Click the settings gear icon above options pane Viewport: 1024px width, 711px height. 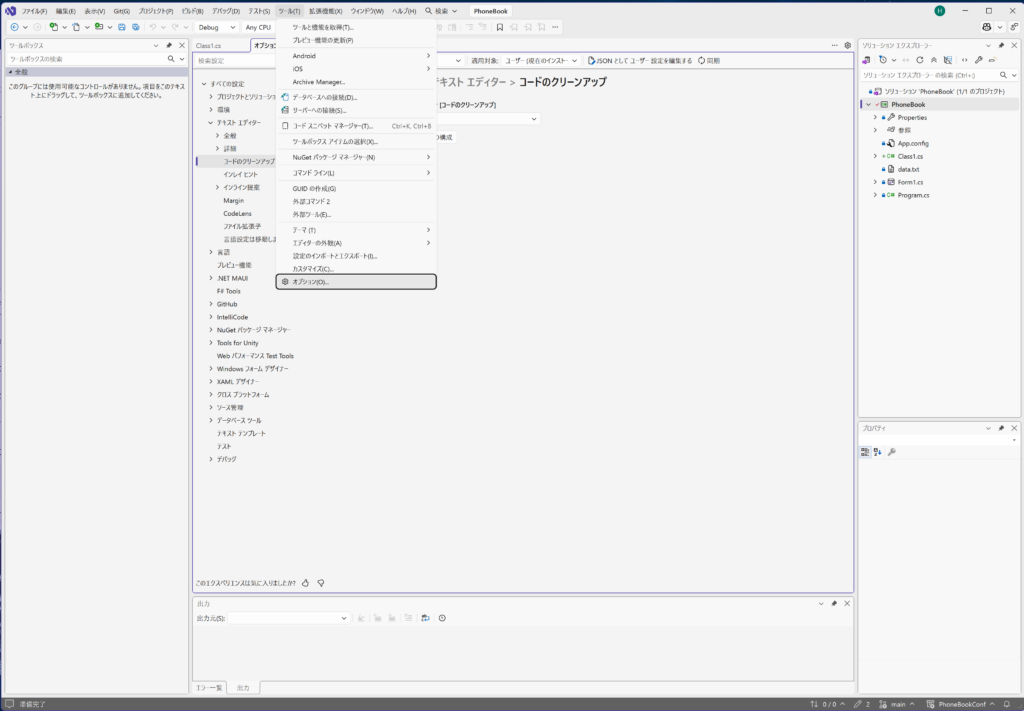(x=848, y=45)
